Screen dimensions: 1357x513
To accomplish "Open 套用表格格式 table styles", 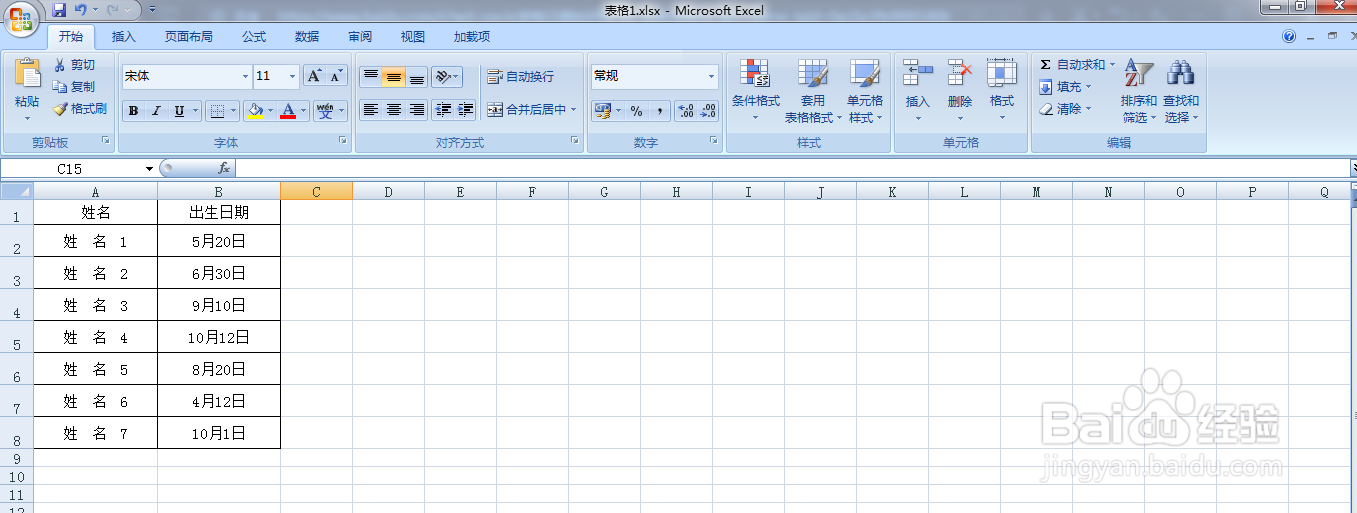I will 813,90.
